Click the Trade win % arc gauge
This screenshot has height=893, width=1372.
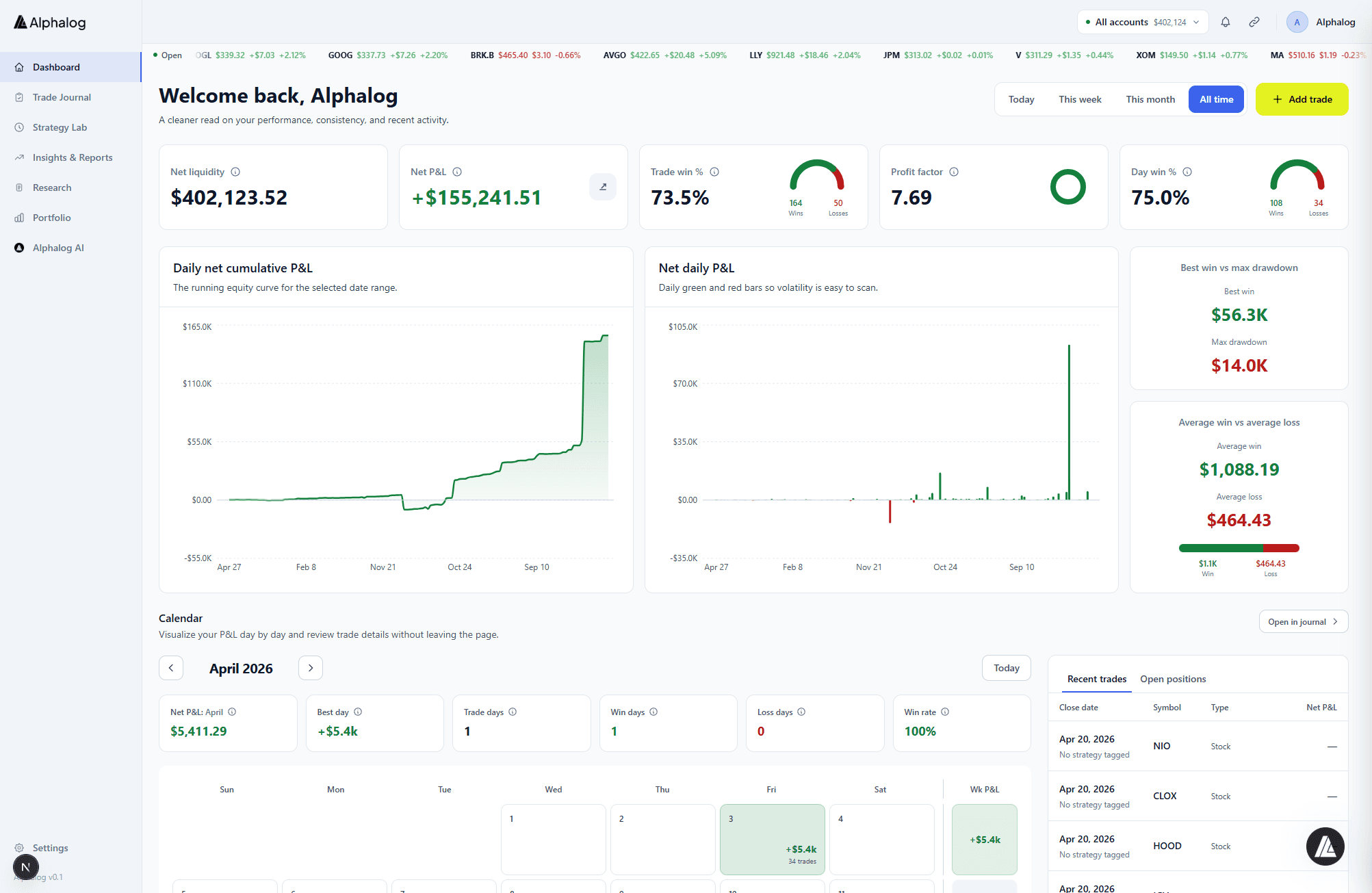click(x=816, y=175)
